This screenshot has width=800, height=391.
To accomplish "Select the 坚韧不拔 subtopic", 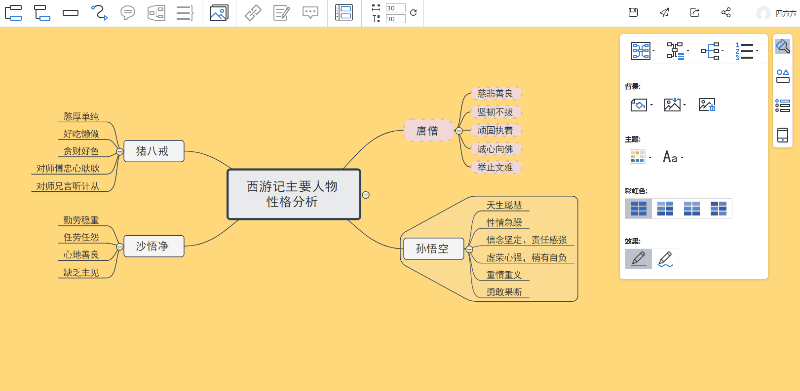I will click(x=495, y=112).
